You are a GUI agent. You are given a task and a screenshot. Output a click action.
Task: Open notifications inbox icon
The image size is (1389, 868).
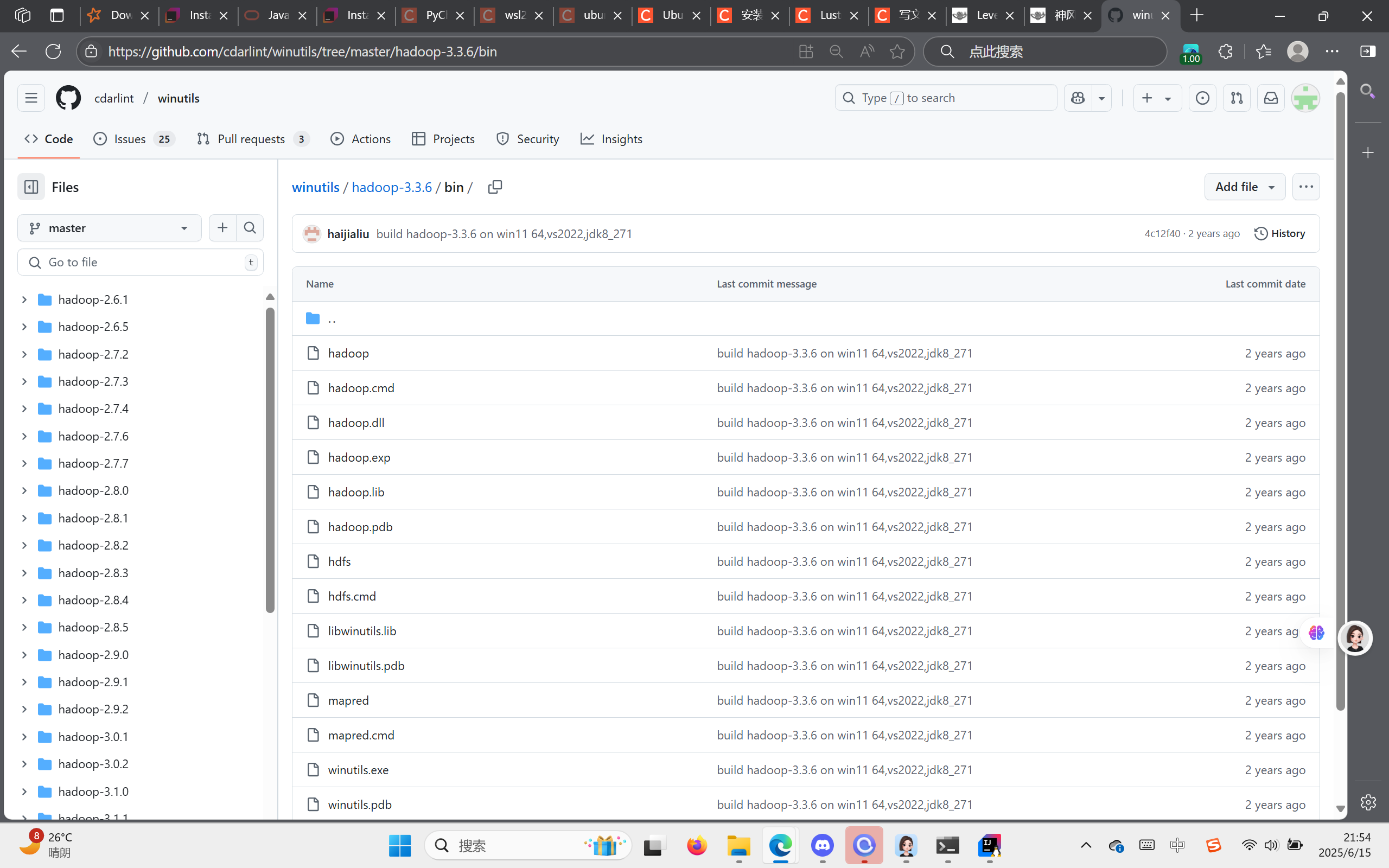(x=1271, y=98)
